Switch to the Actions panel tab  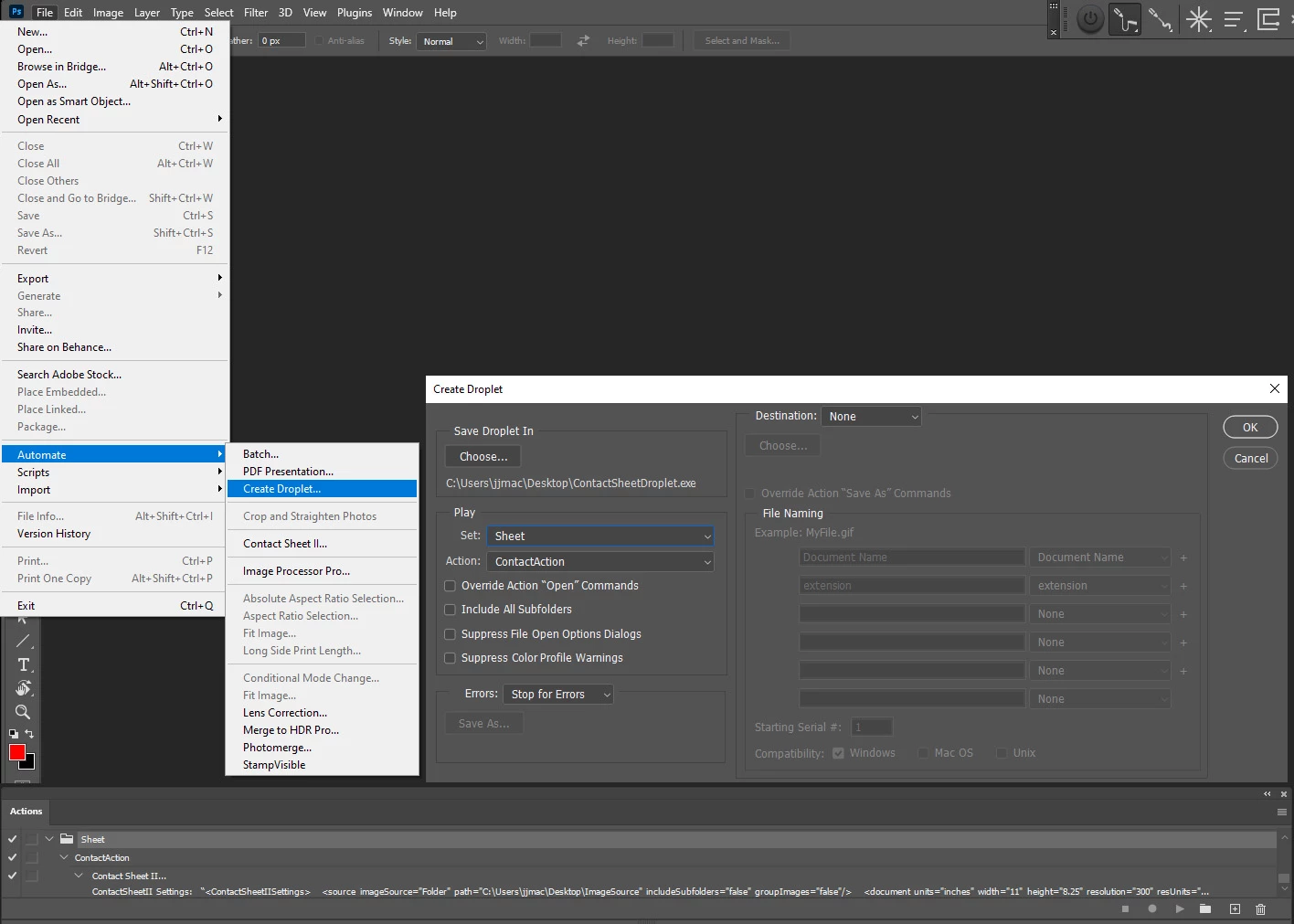coord(26,812)
